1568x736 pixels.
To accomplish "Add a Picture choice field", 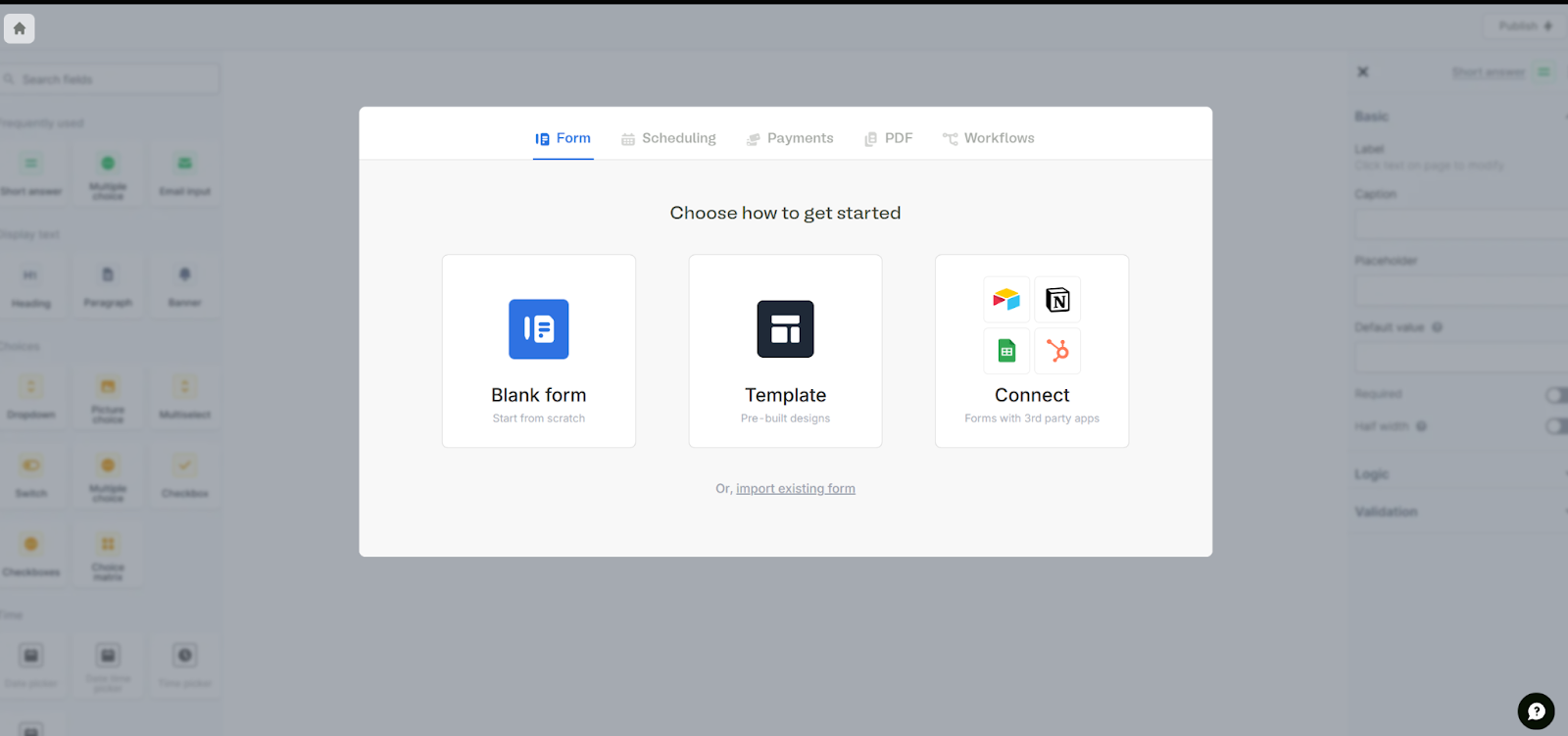I will coord(108,397).
